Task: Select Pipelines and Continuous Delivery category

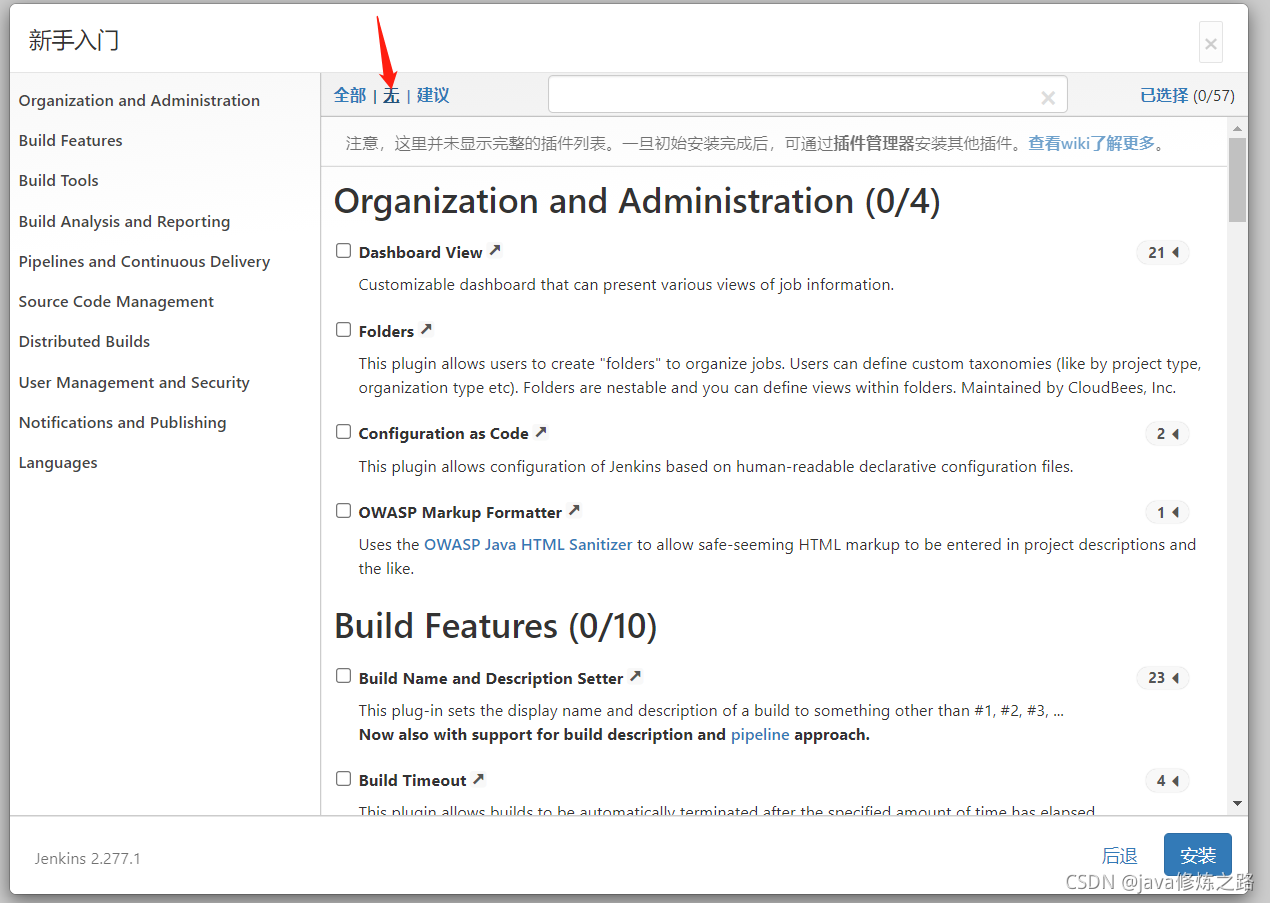Action: coord(144,261)
